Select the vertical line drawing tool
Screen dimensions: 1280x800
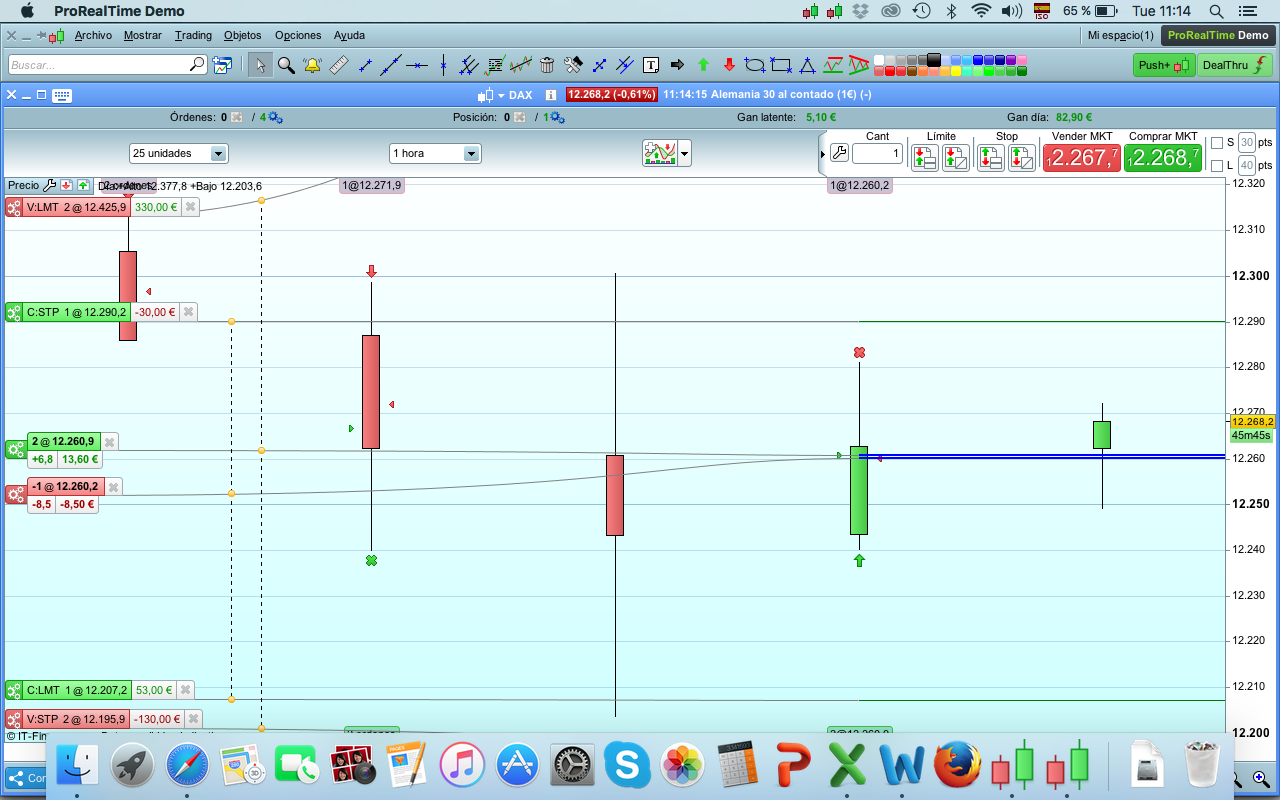pos(443,65)
